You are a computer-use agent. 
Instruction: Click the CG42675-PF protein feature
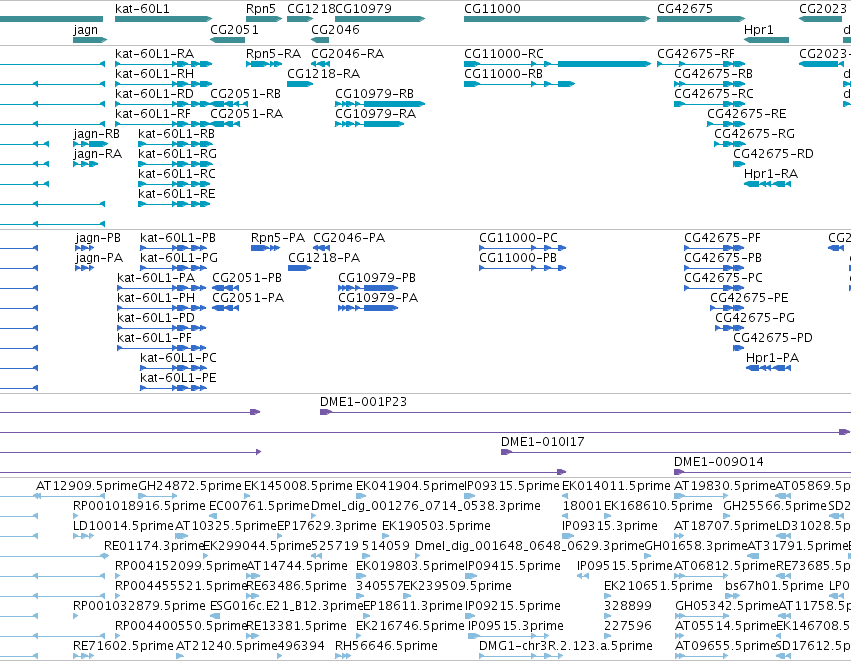pos(714,248)
